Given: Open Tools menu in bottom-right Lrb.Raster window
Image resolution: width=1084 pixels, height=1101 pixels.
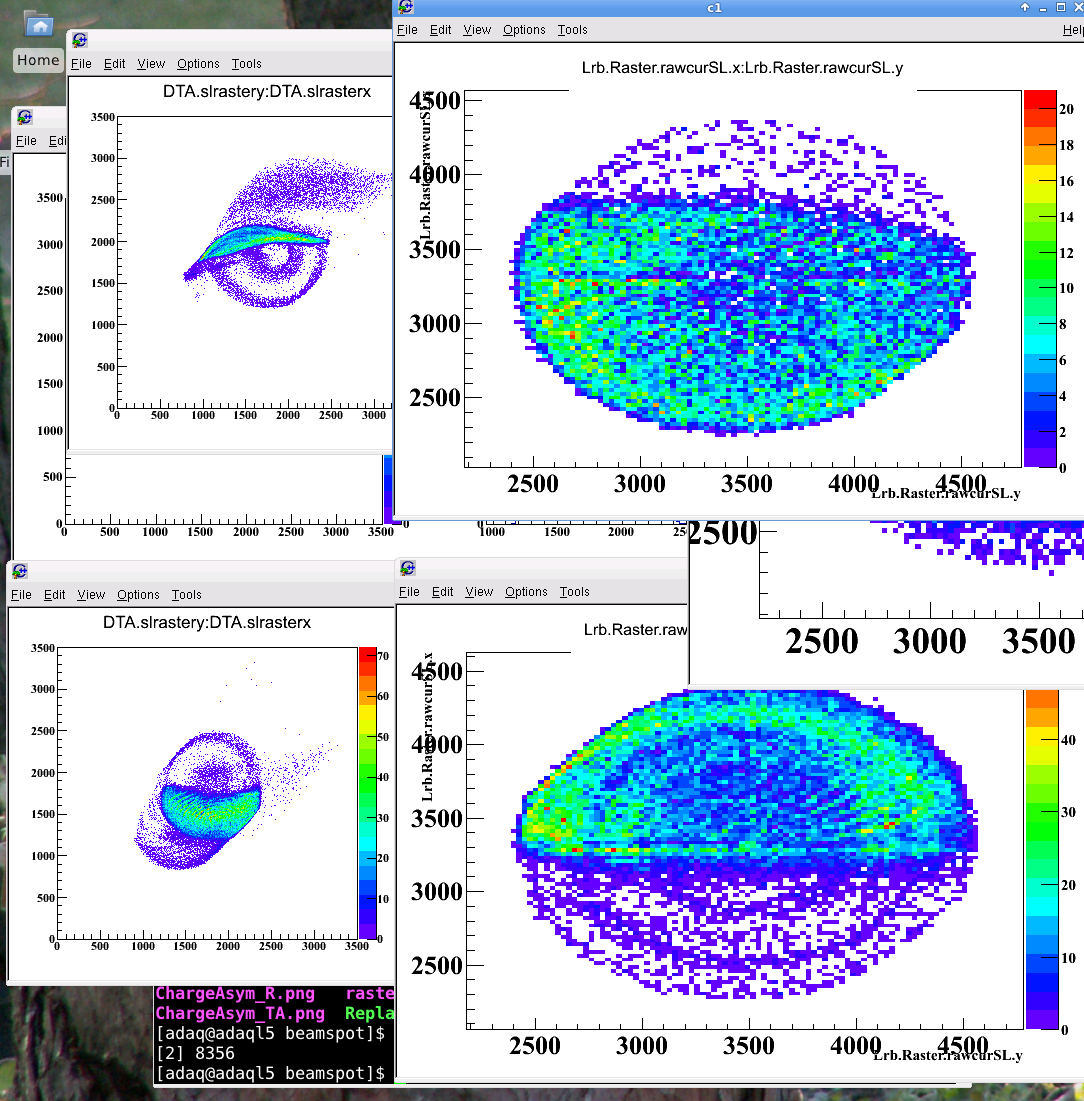Looking at the screenshot, I should click(x=574, y=592).
